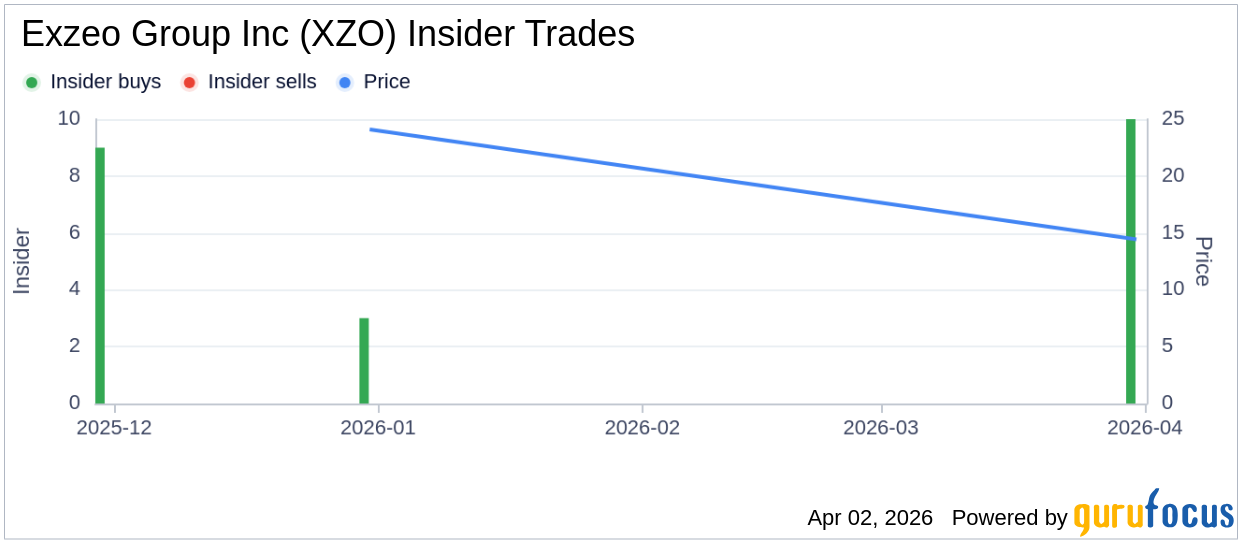Image resolution: width=1242 pixels, height=543 pixels.
Task: Click the Insider y-axis title
Action: click(22, 261)
